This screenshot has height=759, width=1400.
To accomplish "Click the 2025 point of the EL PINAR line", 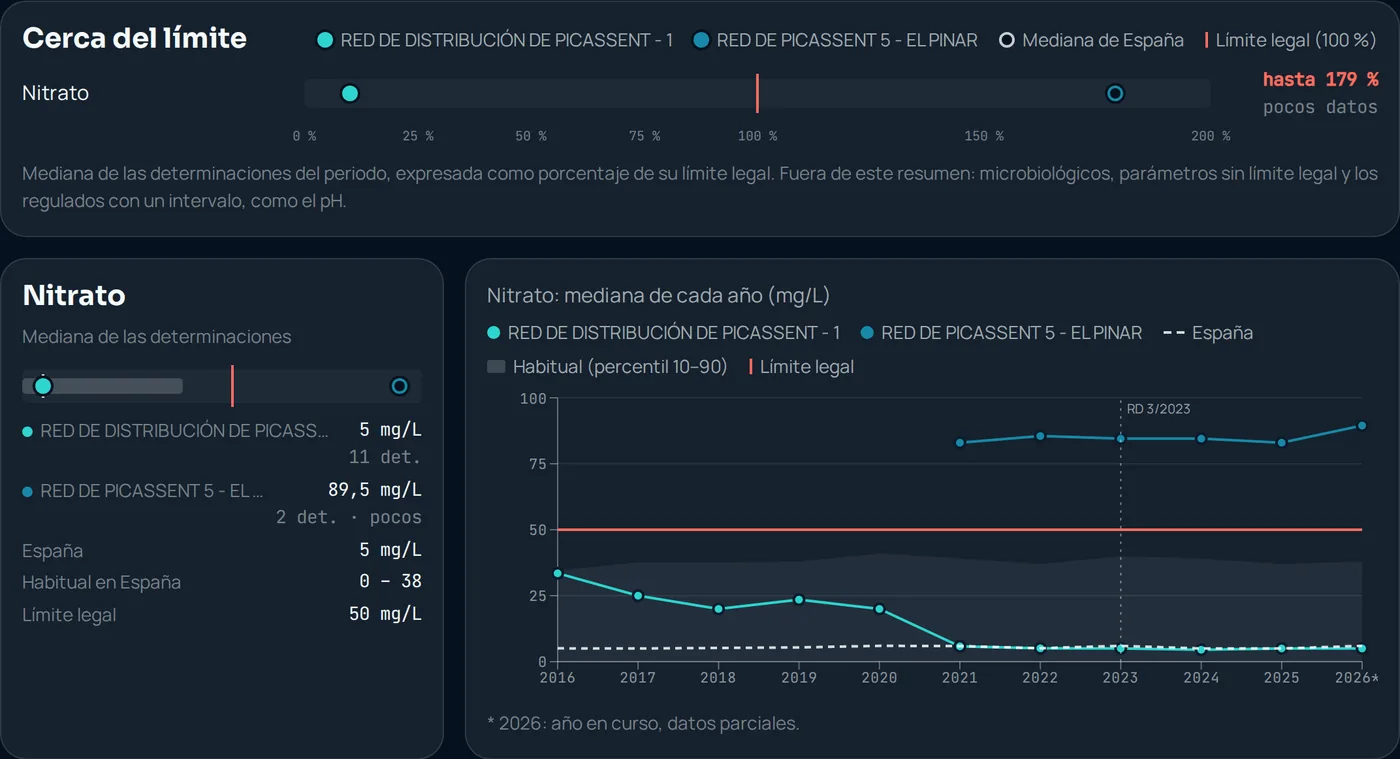I will 1281,443.
